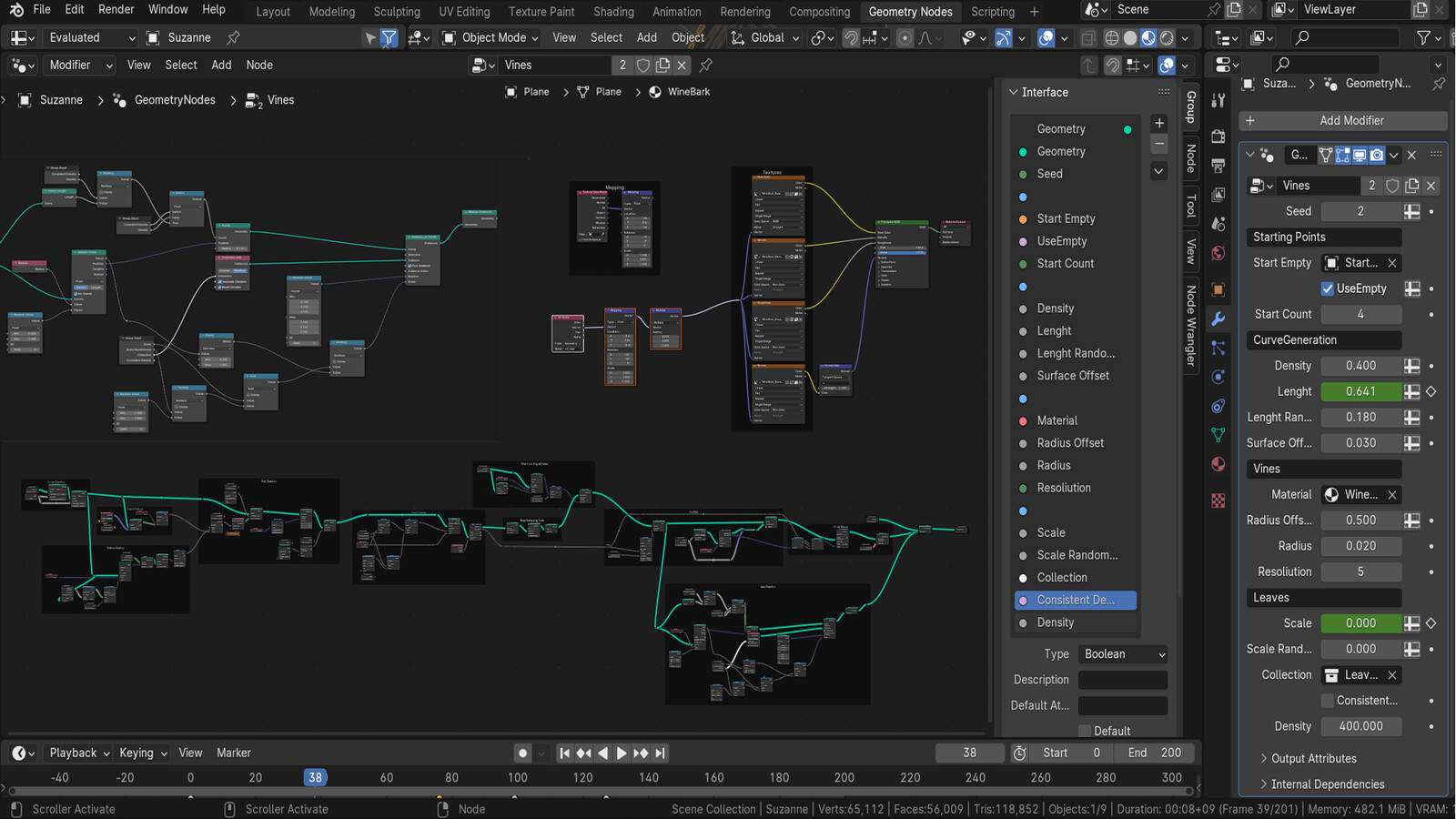Open the Material Properties sphere tab
The image size is (1456, 819).
tap(1218, 464)
